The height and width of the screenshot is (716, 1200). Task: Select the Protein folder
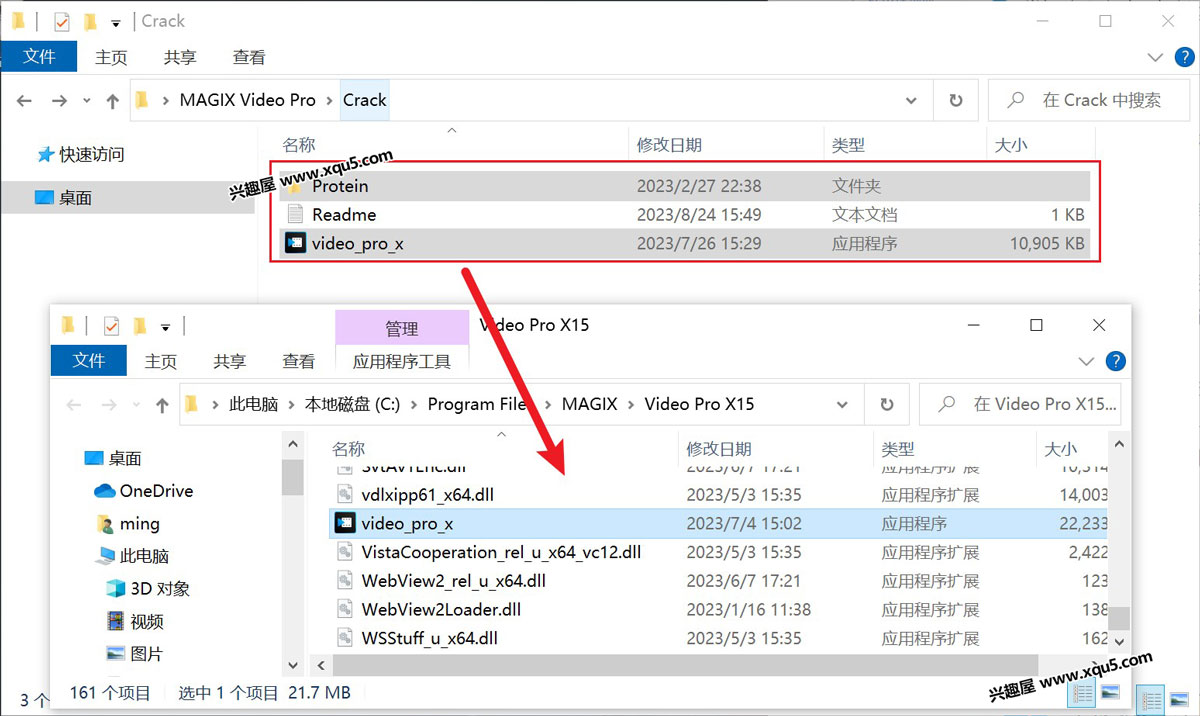point(682,186)
